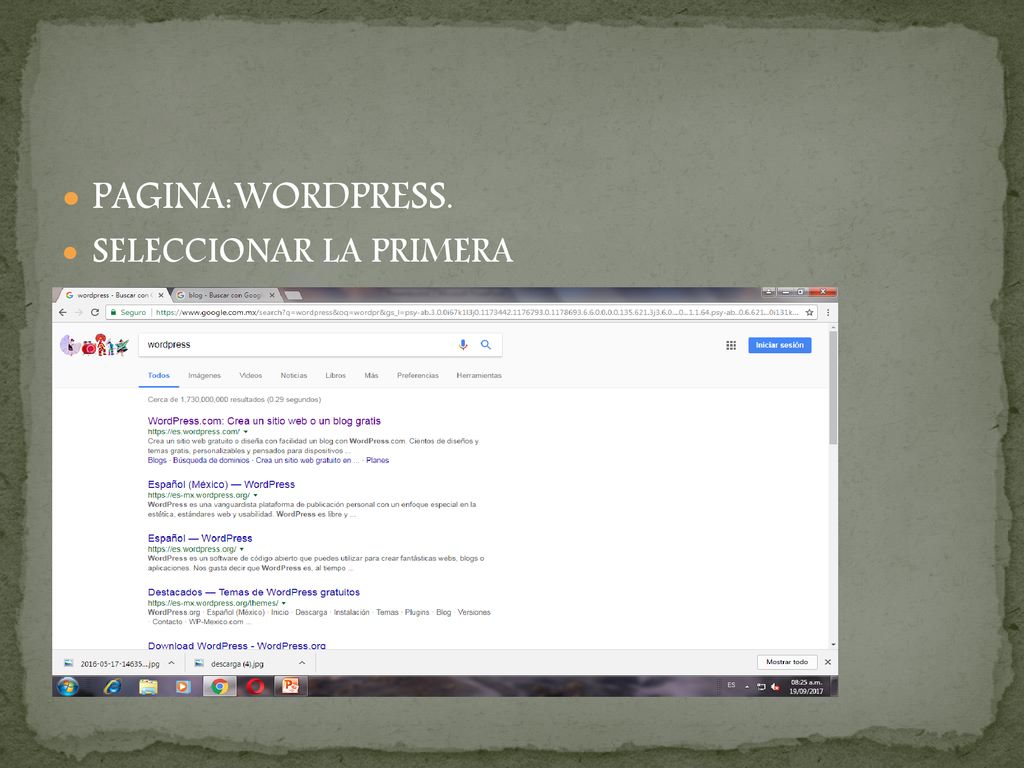Image resolution: width=1024 pixels, height=768 pixels.
Task: Open WordPress.com: Crea un sitio web result
Action: [264, 421]
